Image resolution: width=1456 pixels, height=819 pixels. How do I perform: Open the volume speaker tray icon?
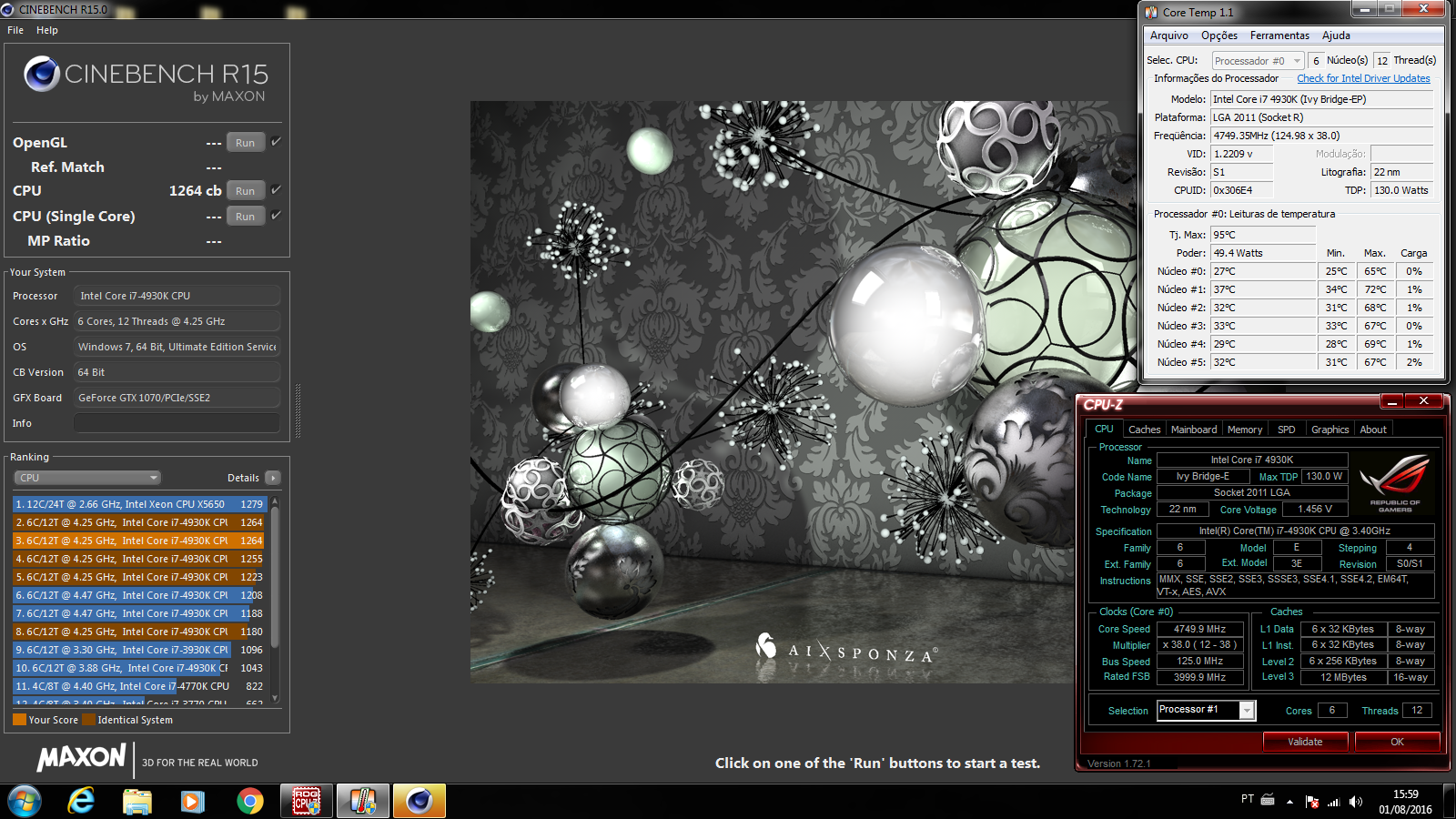(1356, 802)
